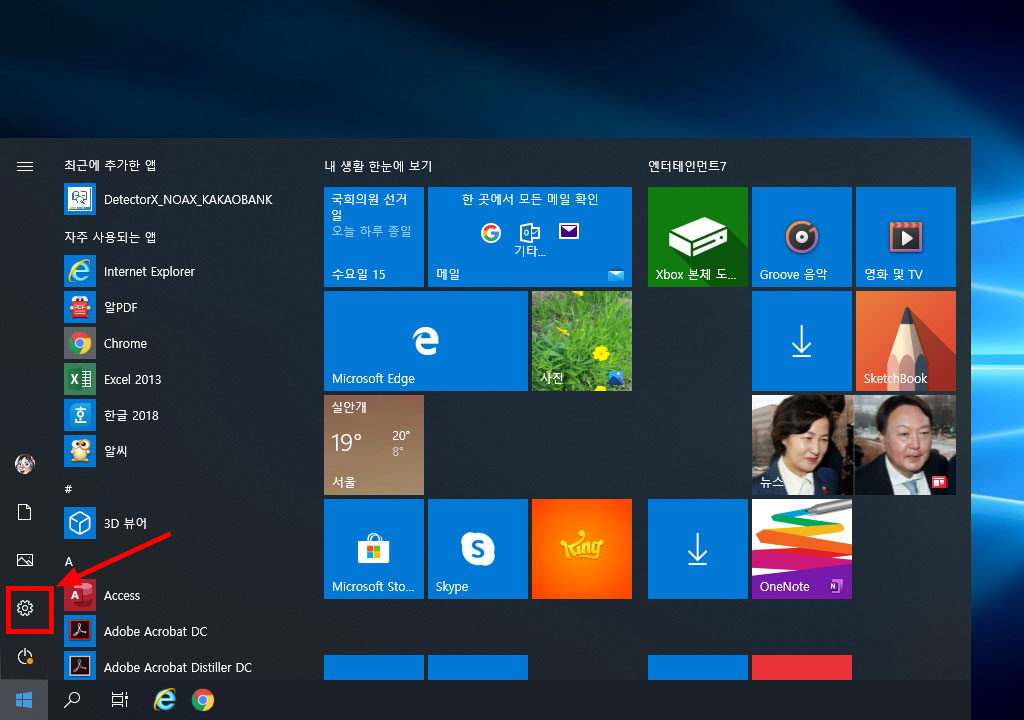Click the Power icon in Start sidebar
Image resolution: width=1024 pixels, height=720 pixels.
pos(25,656)
